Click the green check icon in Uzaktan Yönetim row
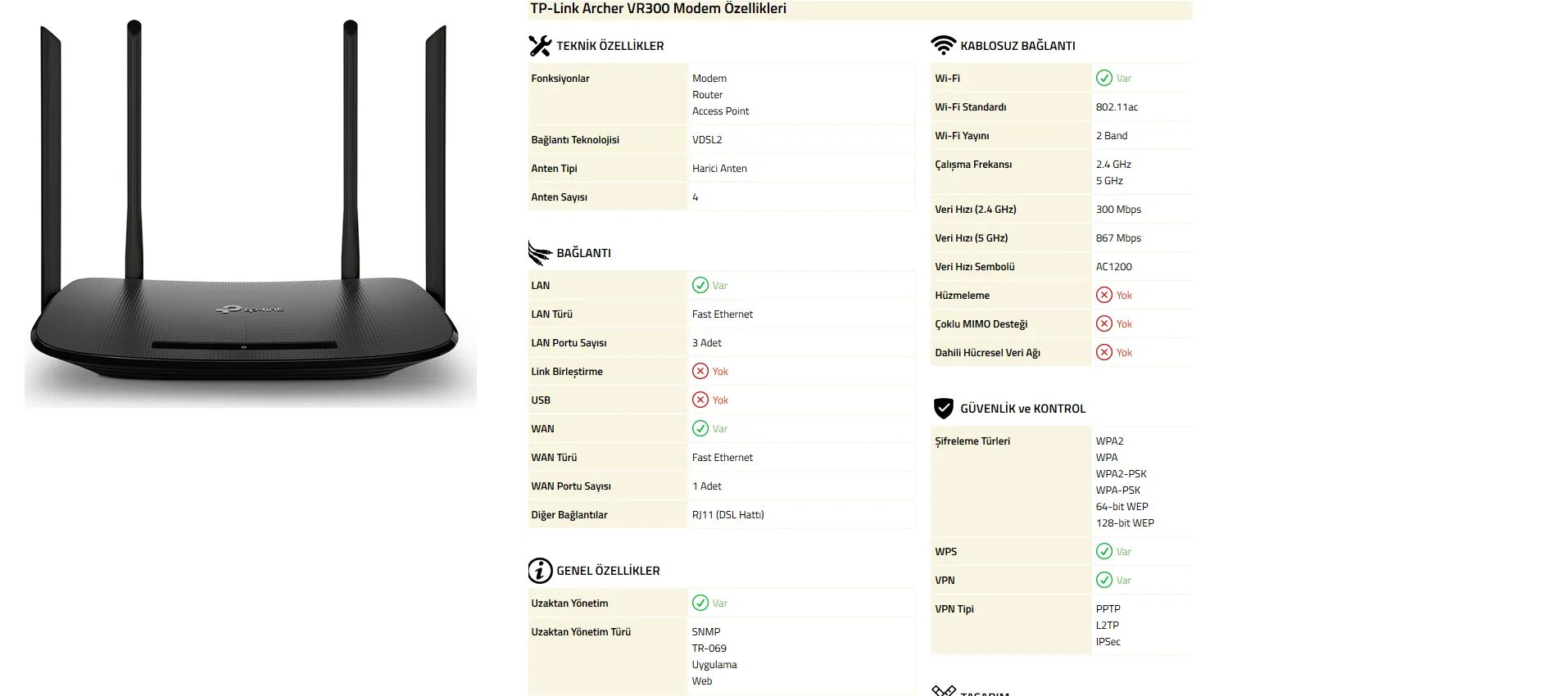1568x696 pixels. click(700, 603)
